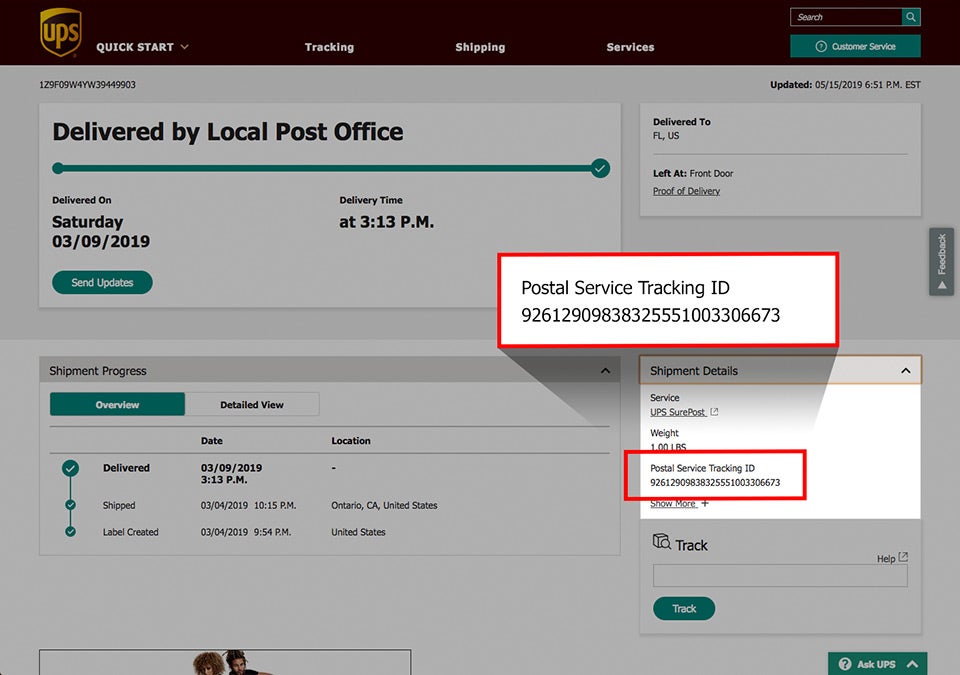Open the Feedback side tab

point(942,262)
